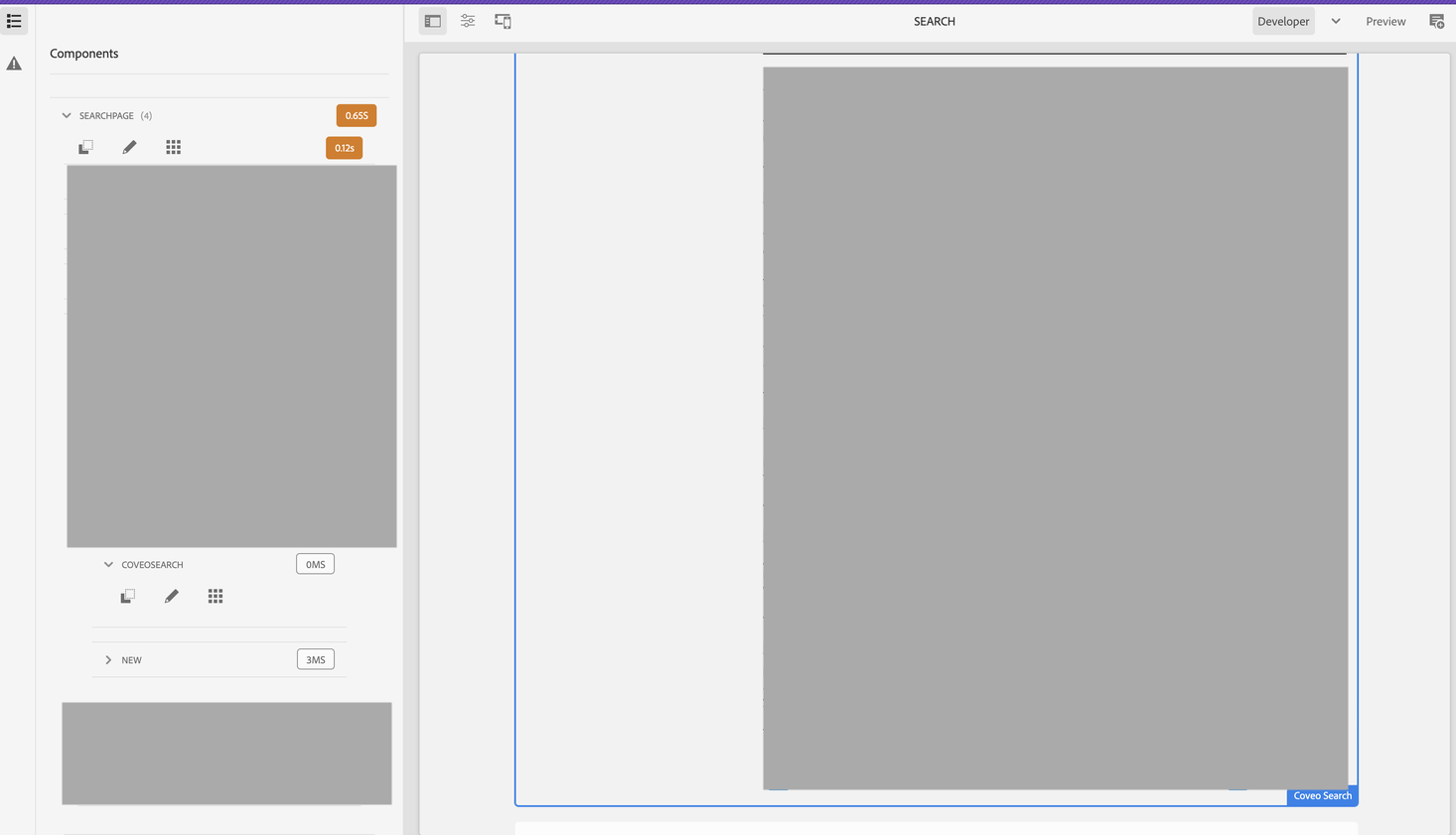Click the 0.65S timing badge

356,116
